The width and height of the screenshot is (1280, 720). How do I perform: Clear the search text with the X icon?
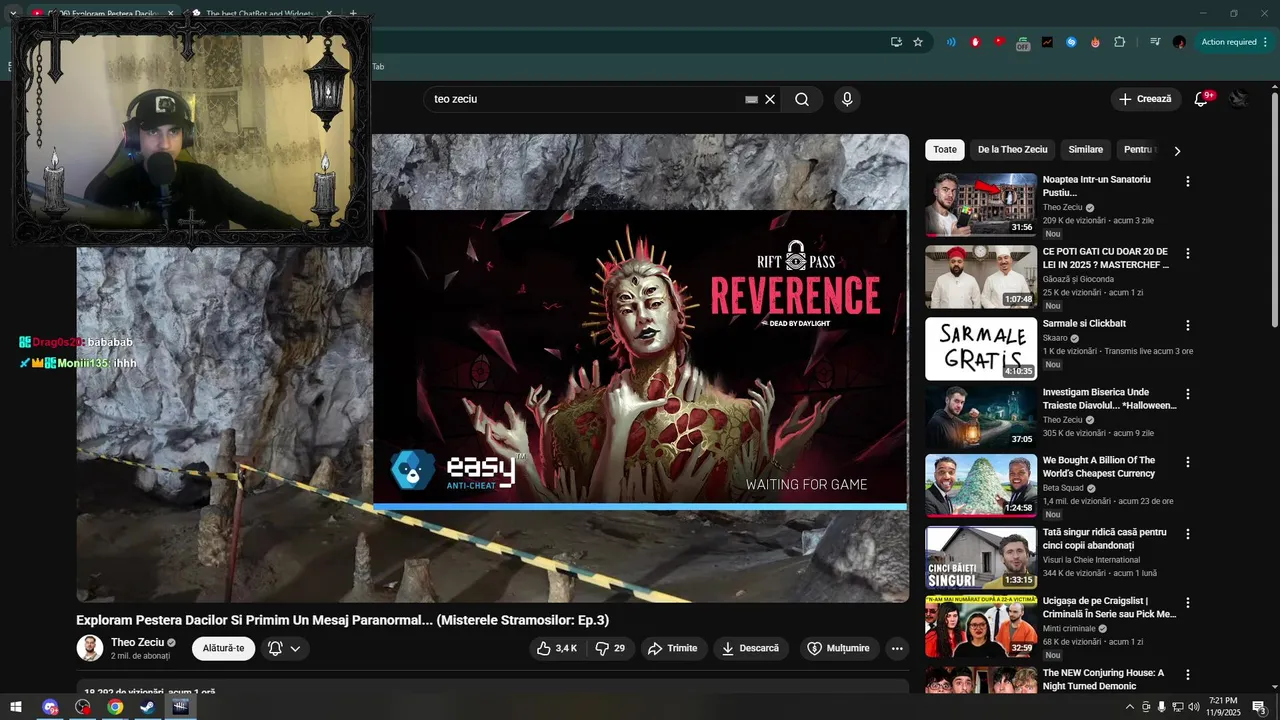pos(770,99)
